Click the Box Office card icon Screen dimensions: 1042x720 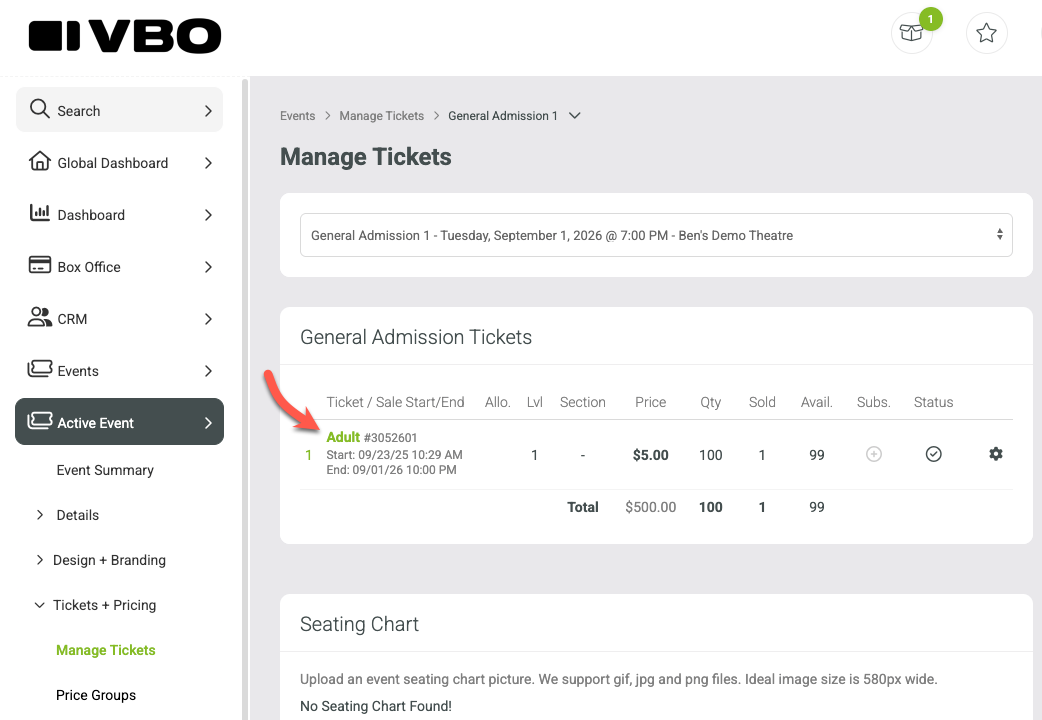tap(40, 265)
